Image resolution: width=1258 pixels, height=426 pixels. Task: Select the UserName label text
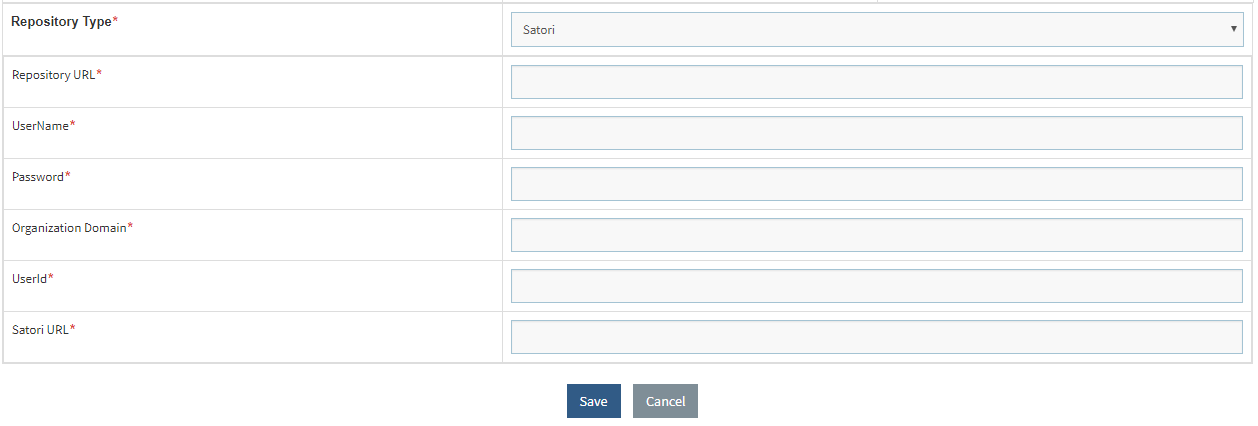click(40, 126)
